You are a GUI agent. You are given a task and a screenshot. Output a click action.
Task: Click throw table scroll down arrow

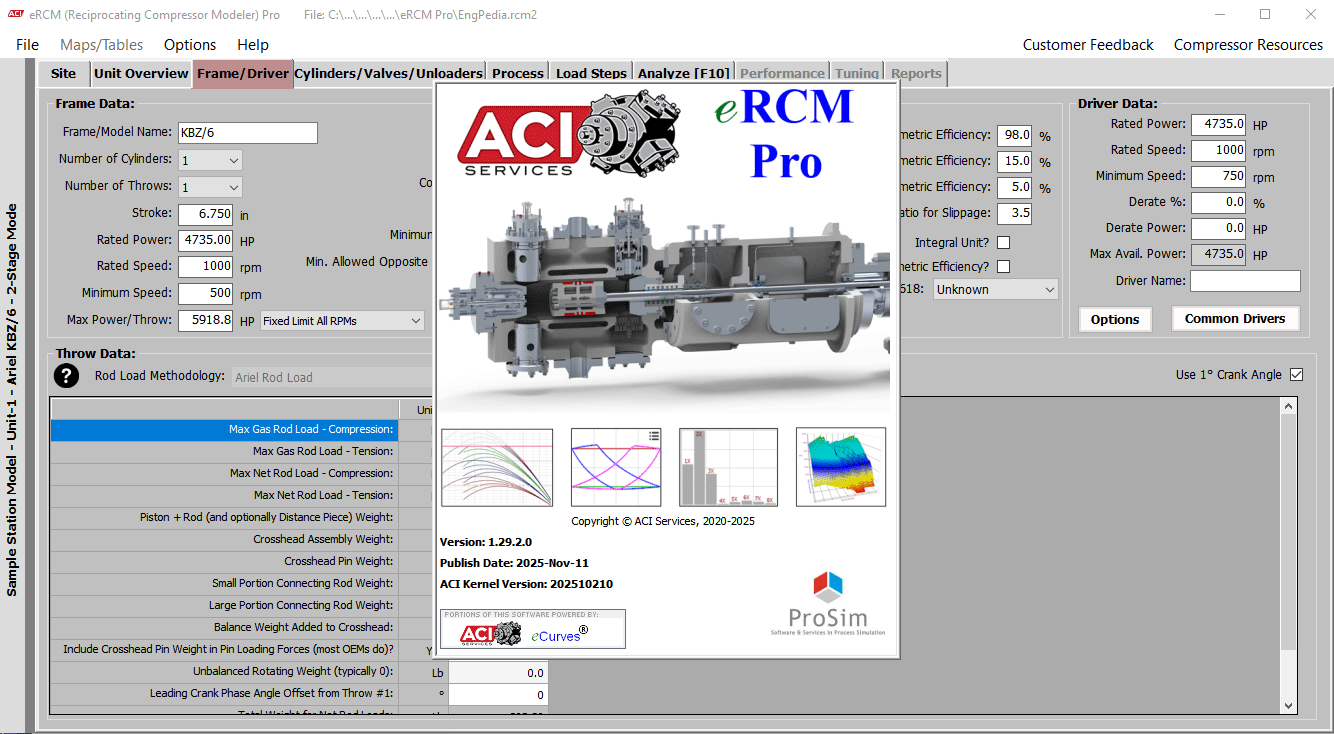coord(1289,705)
